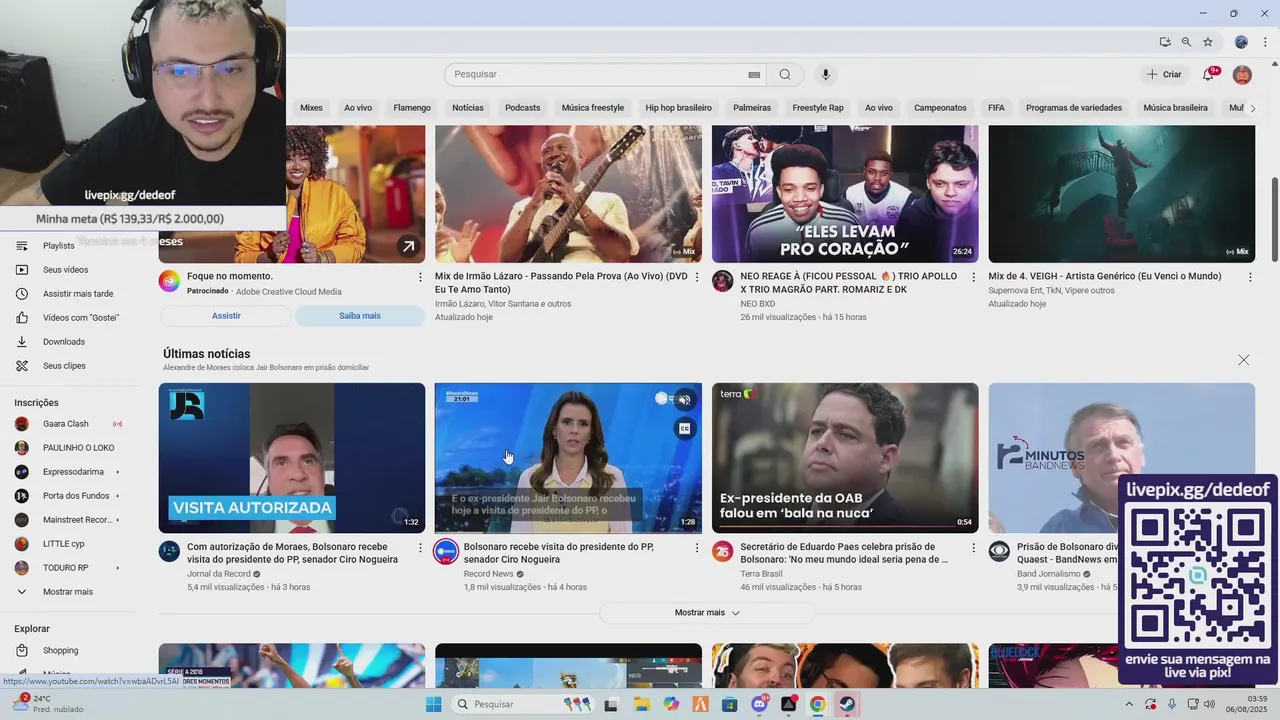Open the Irmão Lázaro guitar mix thumbnail
Image resolution: width=1280 pixels, height=720 pixels.
568,194
